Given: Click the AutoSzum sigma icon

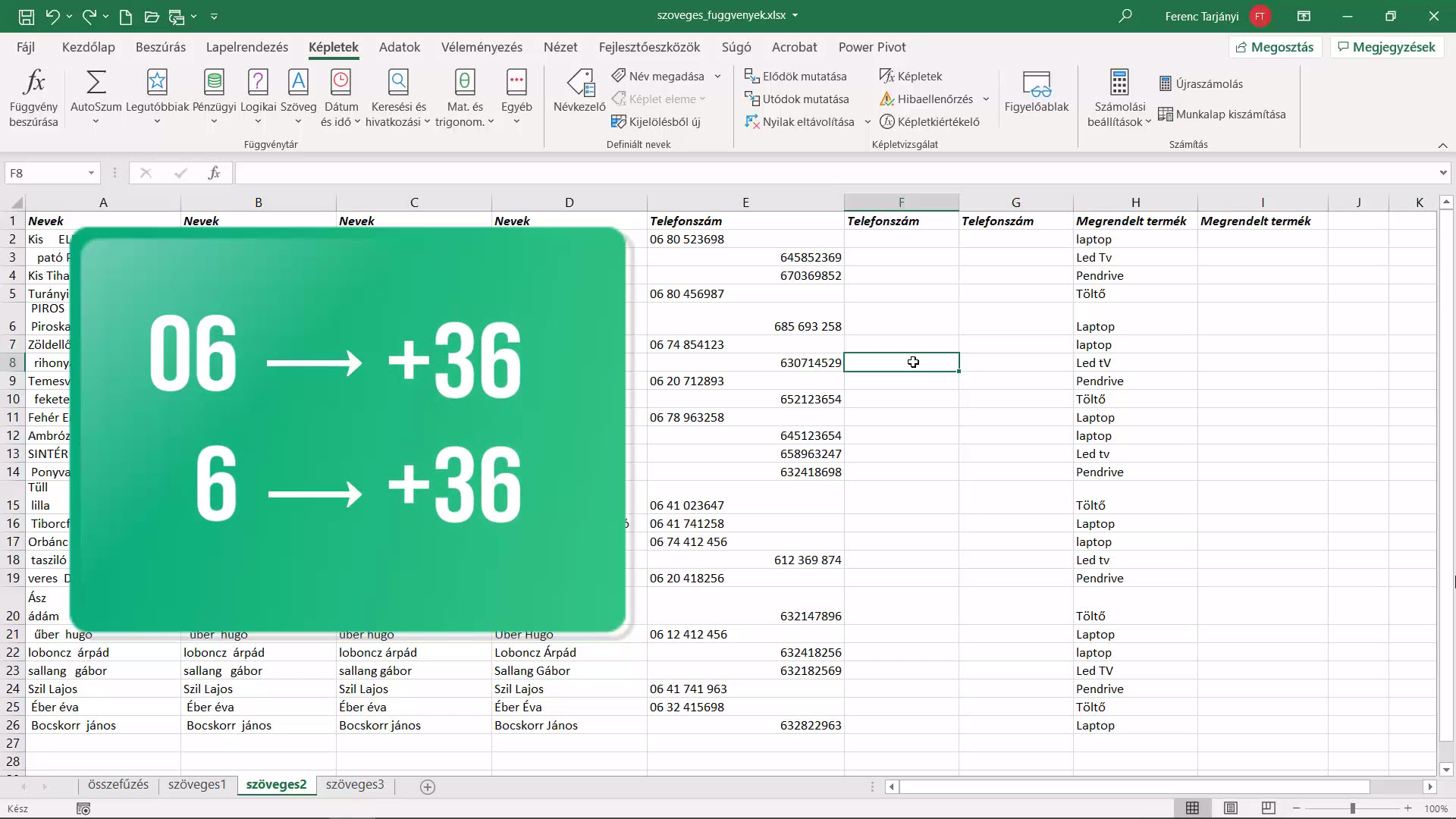Looking at the screenshot, I should click(x=96, y=82).
